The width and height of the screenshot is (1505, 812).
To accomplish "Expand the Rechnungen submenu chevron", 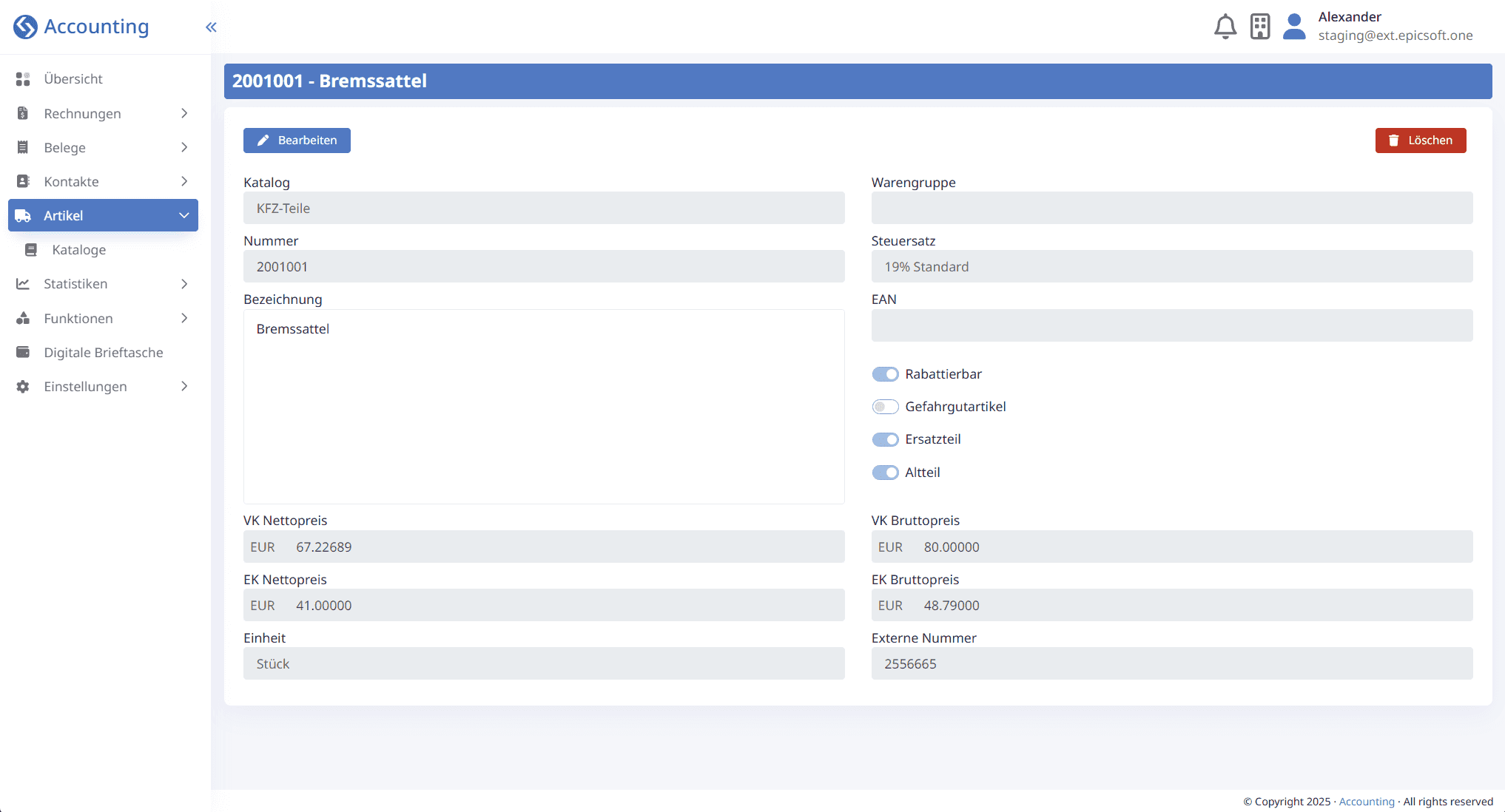I will [184, 113].
